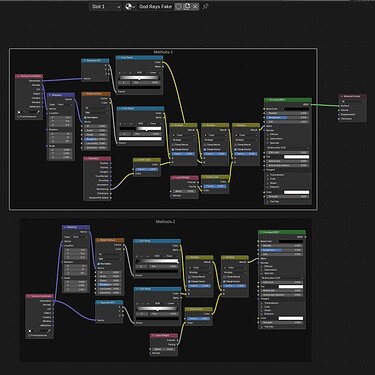Collapse the lower Color Ramp node in Methode 1
Screen dimensions: 375x375
(120, 108)
